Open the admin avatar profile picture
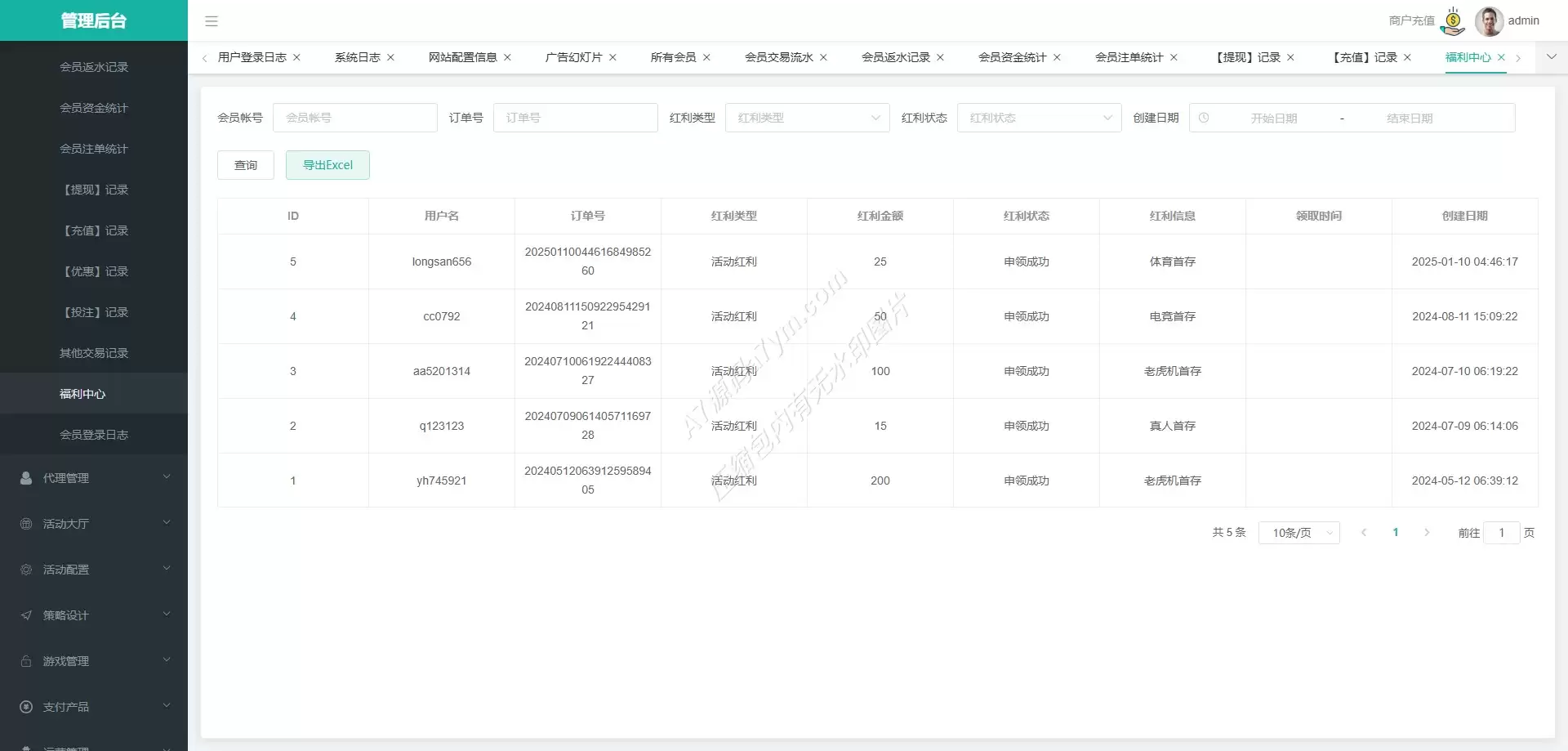This screenshot has width=1568, height=751. click(x=1489, y=21)
